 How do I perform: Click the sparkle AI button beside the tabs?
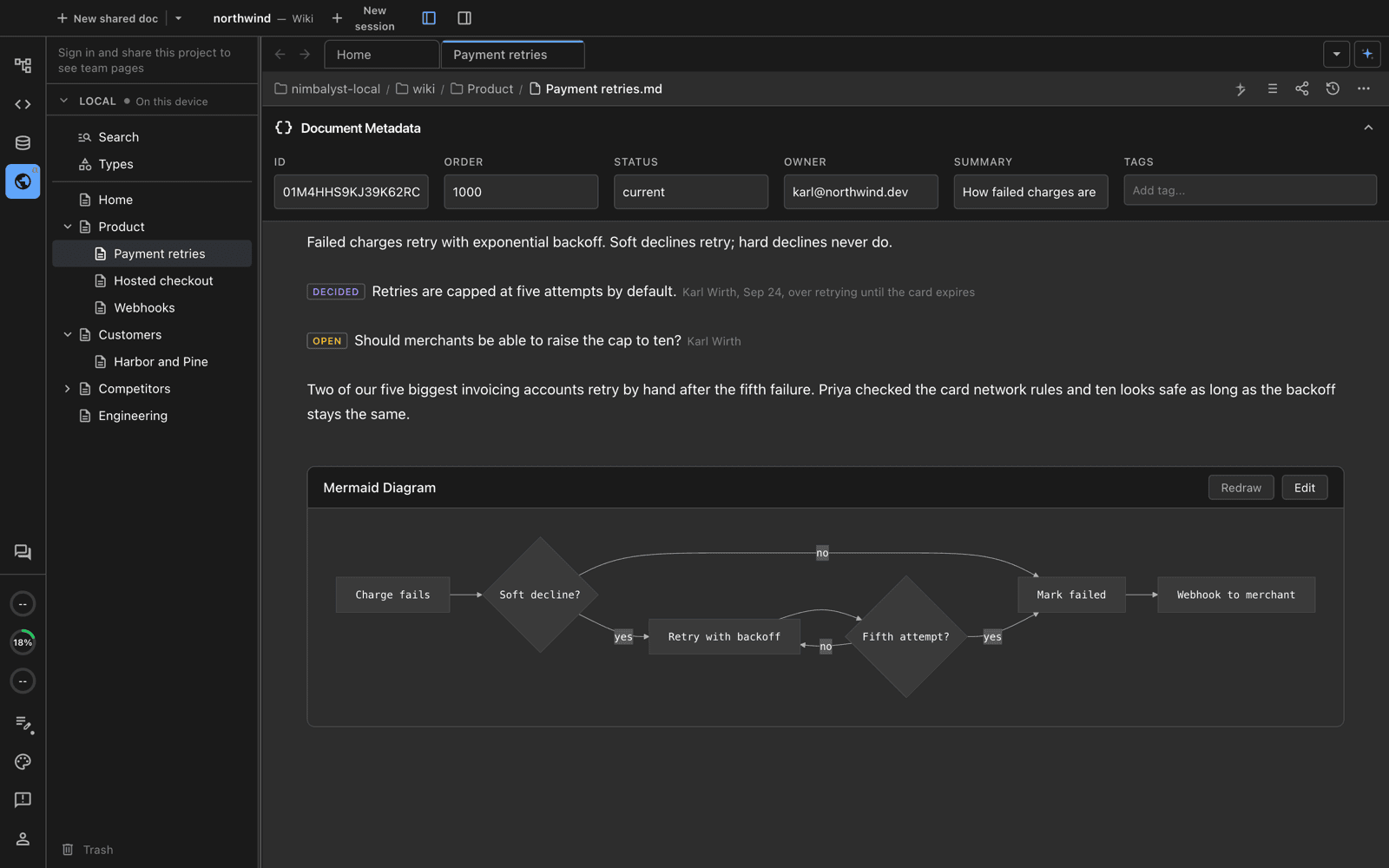1367,54
